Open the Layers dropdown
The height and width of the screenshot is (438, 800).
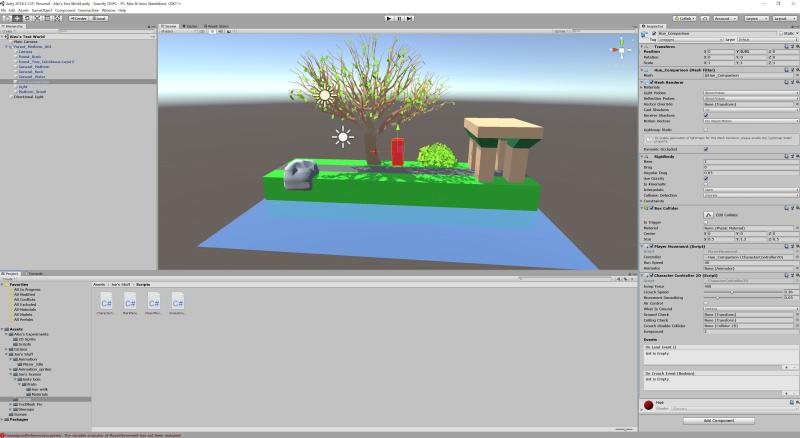click(x=753, y=18)
